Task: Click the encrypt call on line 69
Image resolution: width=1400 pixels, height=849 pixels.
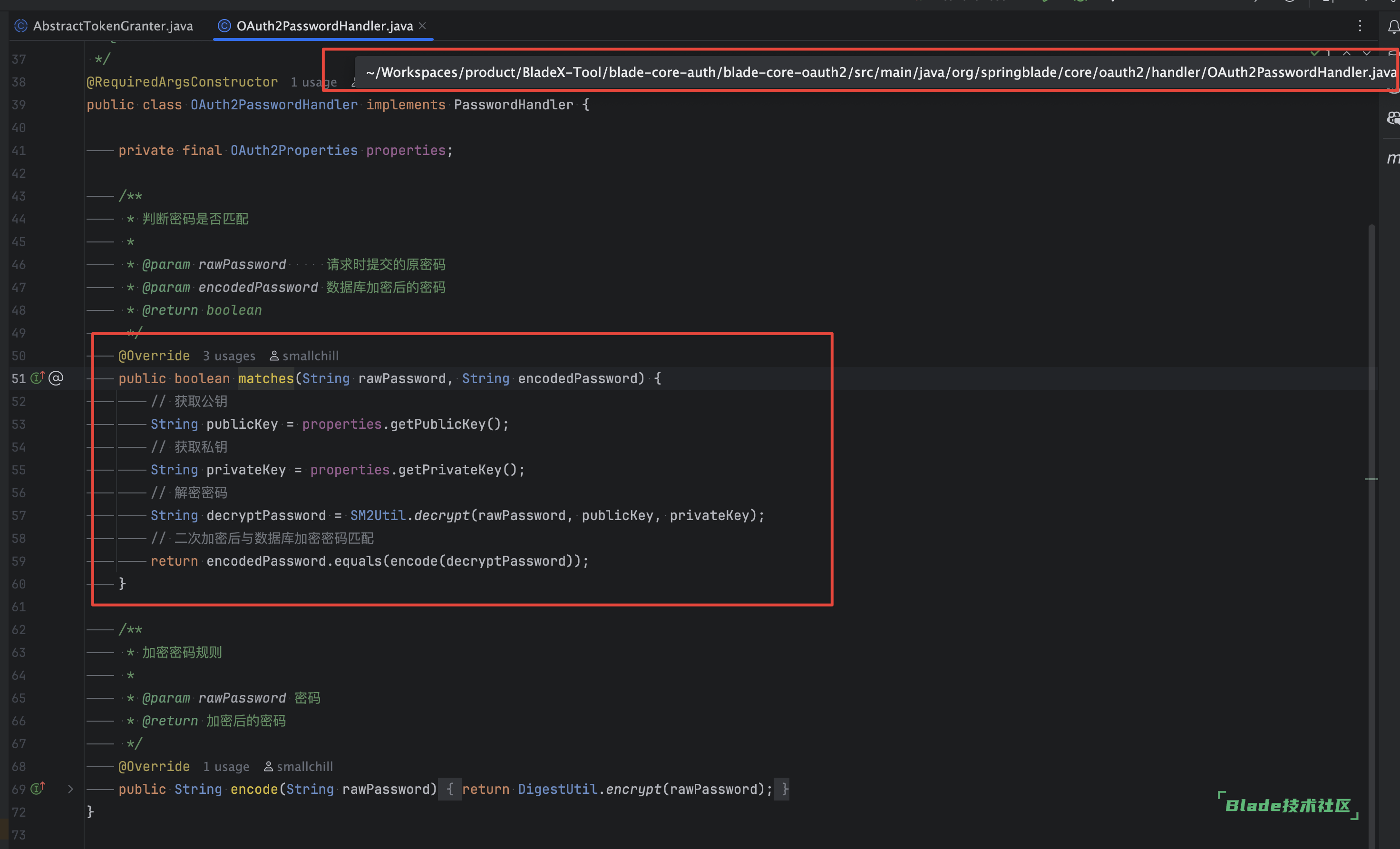Action: 633,789
